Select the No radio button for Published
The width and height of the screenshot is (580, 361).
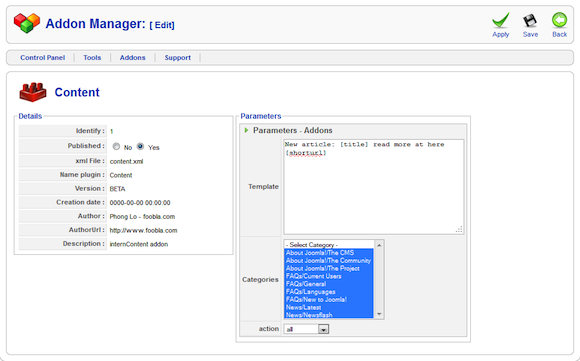coord(116,146)
